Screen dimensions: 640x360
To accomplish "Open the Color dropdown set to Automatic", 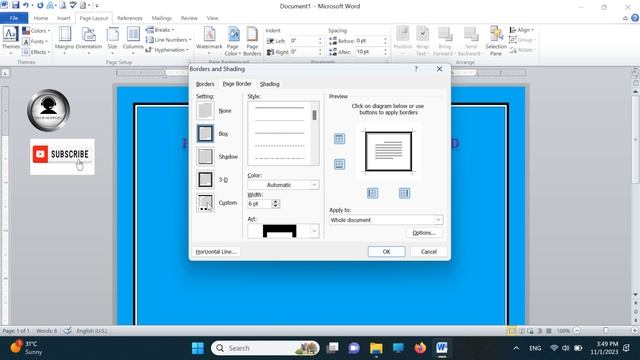I will pyautogui.click(x=283, y=185).
